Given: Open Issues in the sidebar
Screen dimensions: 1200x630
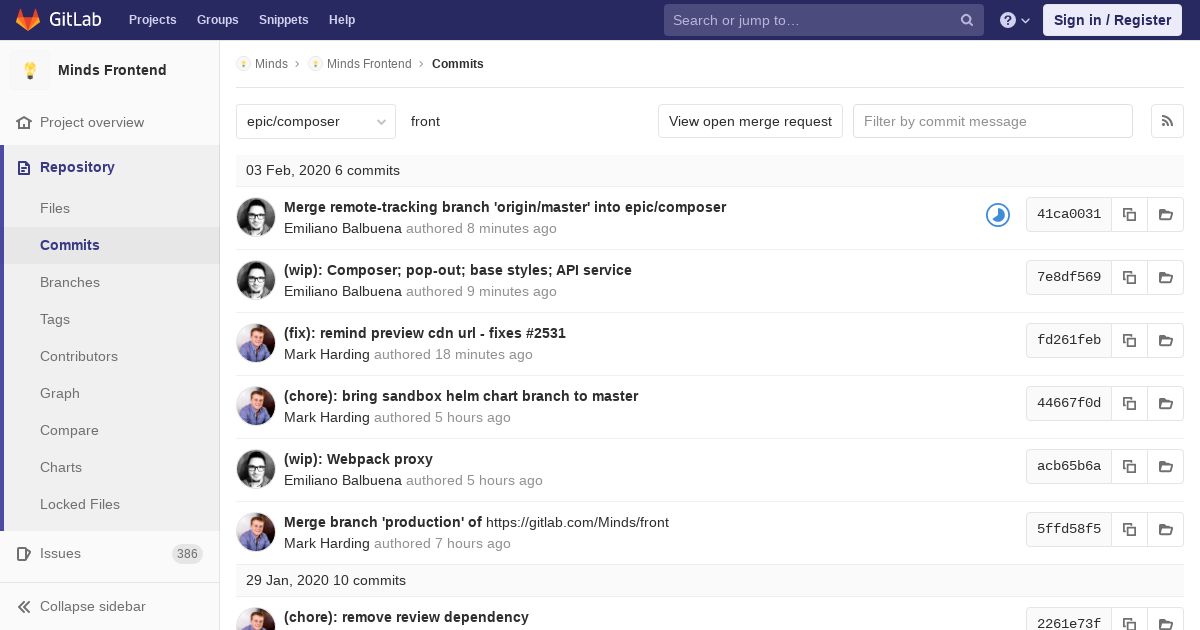Looking at the screenshot, I should pyautogui.click(x=60, y=553).
